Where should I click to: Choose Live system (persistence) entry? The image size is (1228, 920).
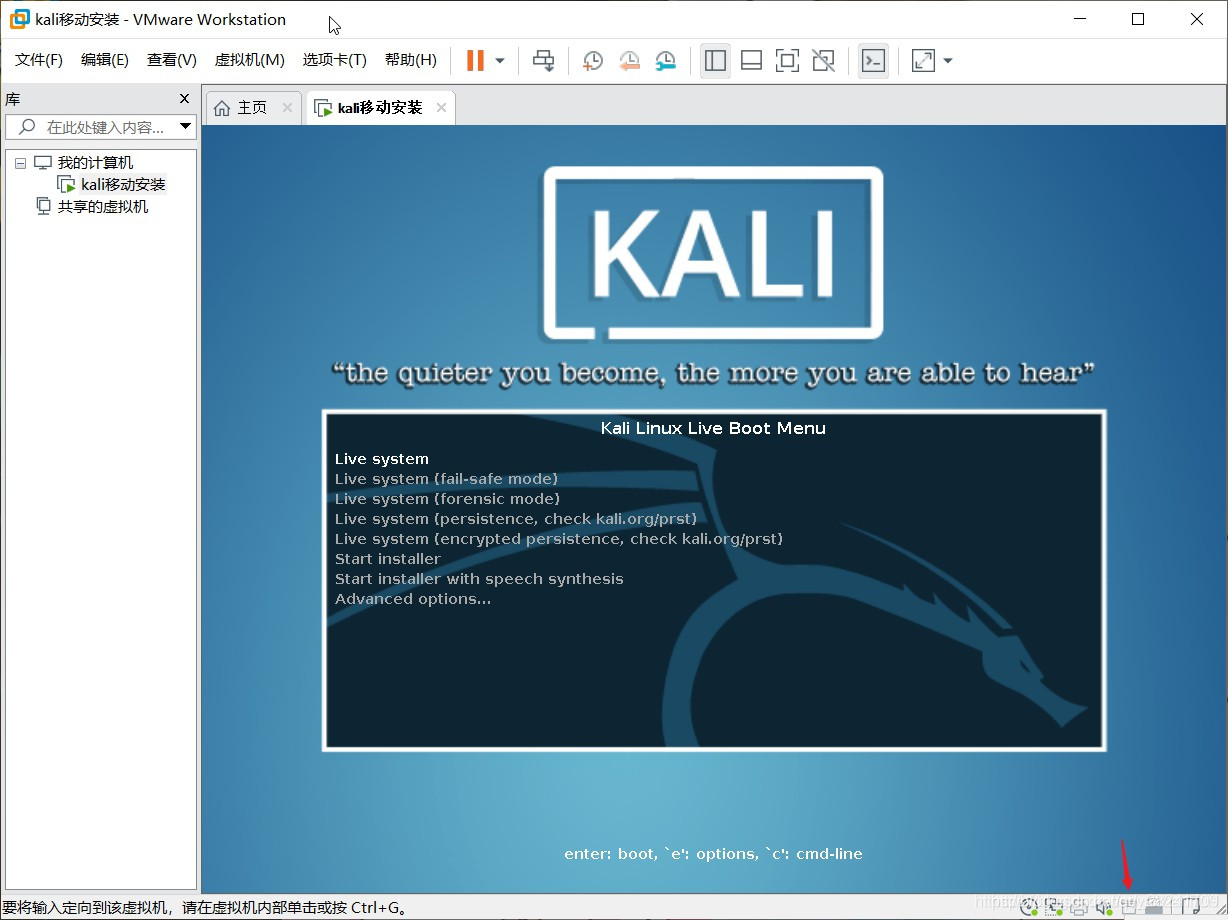coord(516,519)
